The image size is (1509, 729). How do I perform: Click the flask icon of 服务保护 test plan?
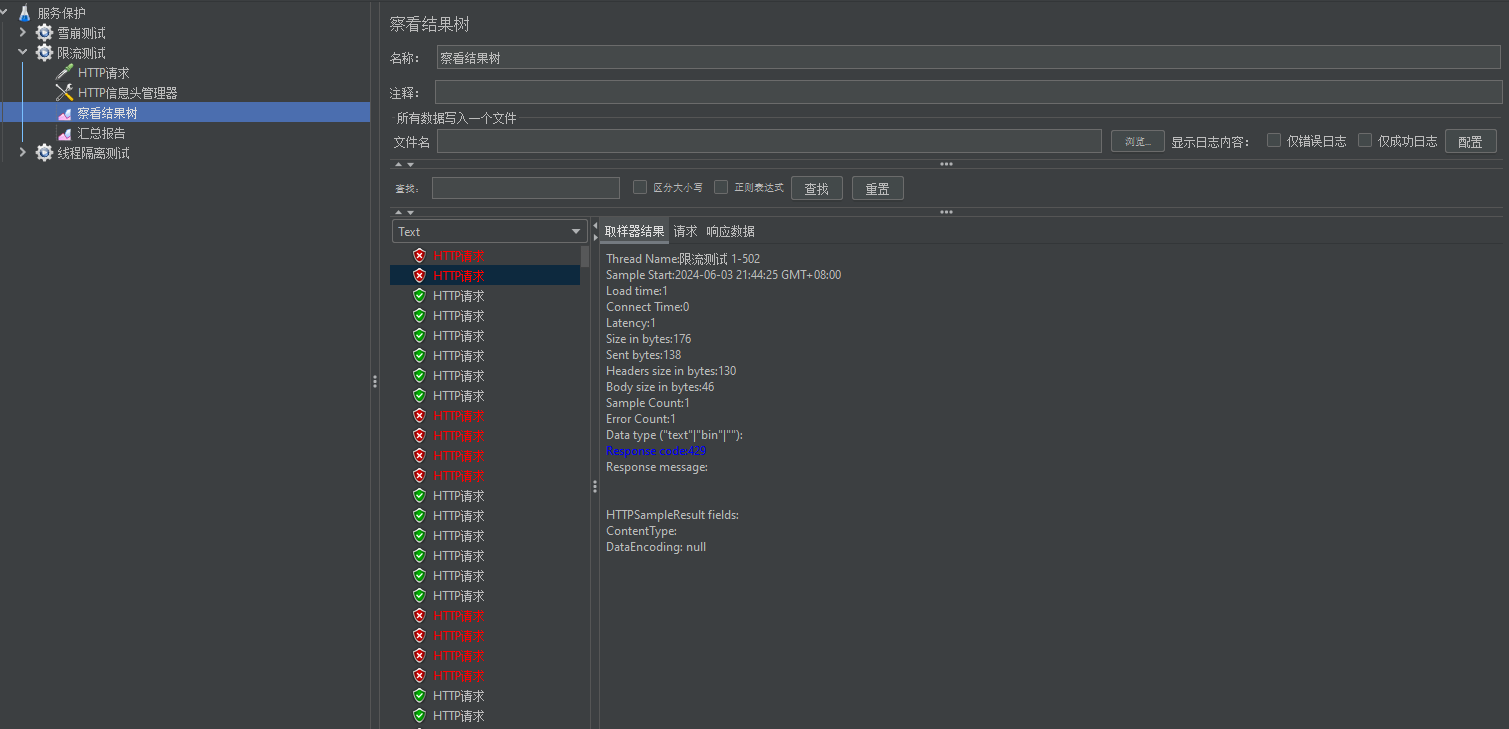24,13
